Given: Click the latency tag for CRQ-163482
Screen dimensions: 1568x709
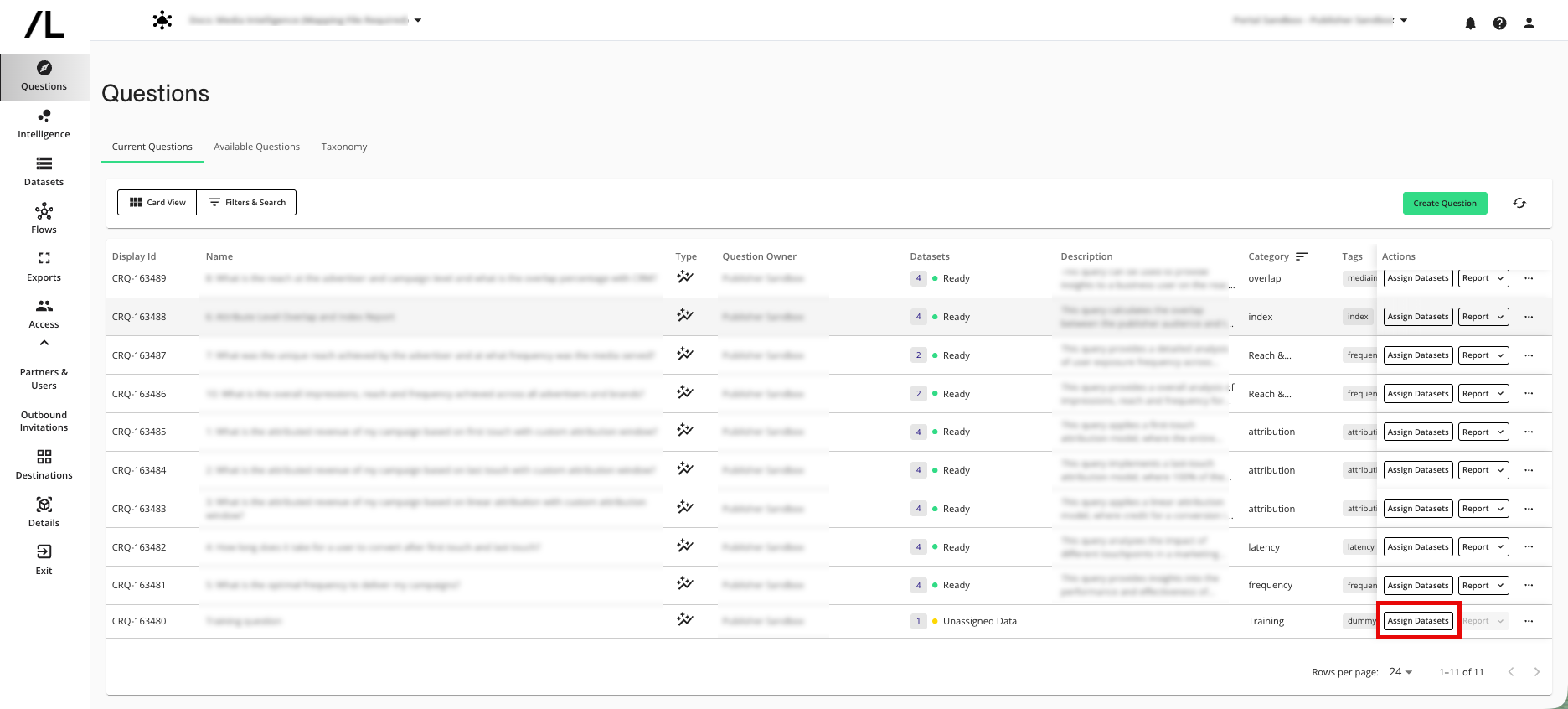Looking at the screenshot, I should [x=1360, y=547].
